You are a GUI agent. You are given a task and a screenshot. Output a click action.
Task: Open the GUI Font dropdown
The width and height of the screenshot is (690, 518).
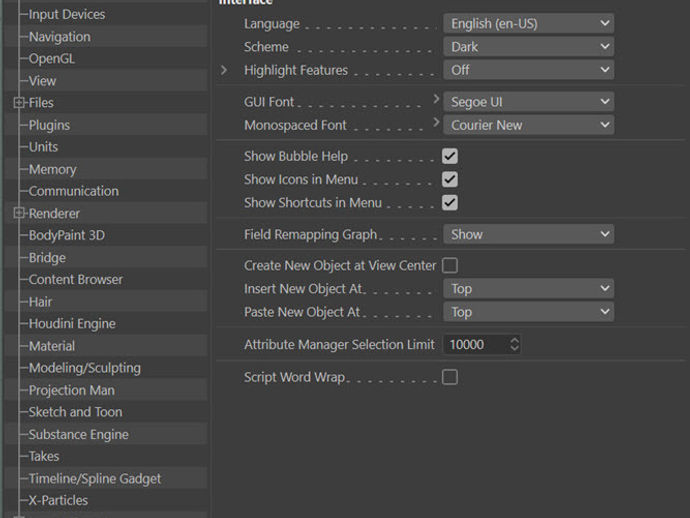[529, 102]
